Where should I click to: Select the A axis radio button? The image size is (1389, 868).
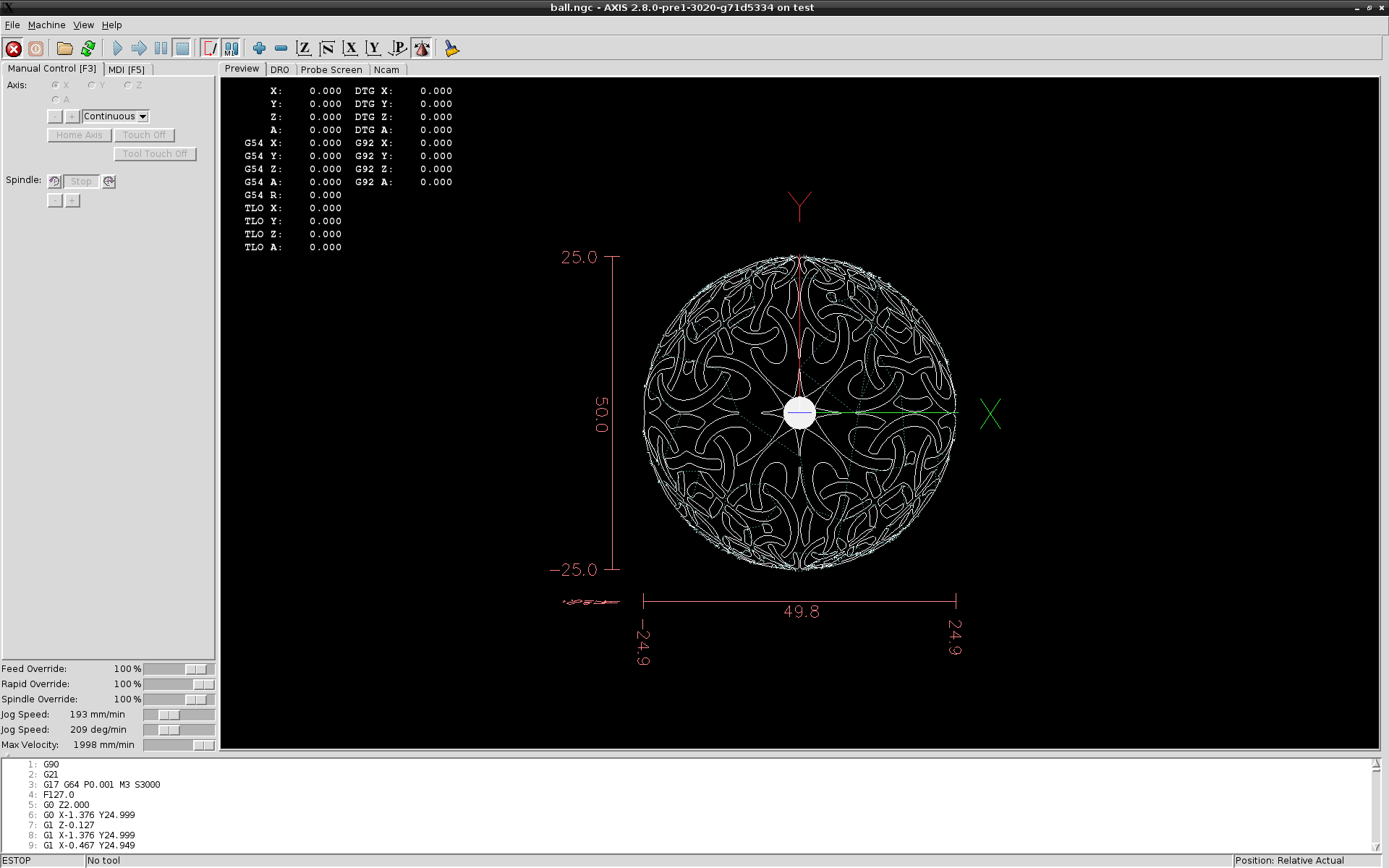(56, 100)
